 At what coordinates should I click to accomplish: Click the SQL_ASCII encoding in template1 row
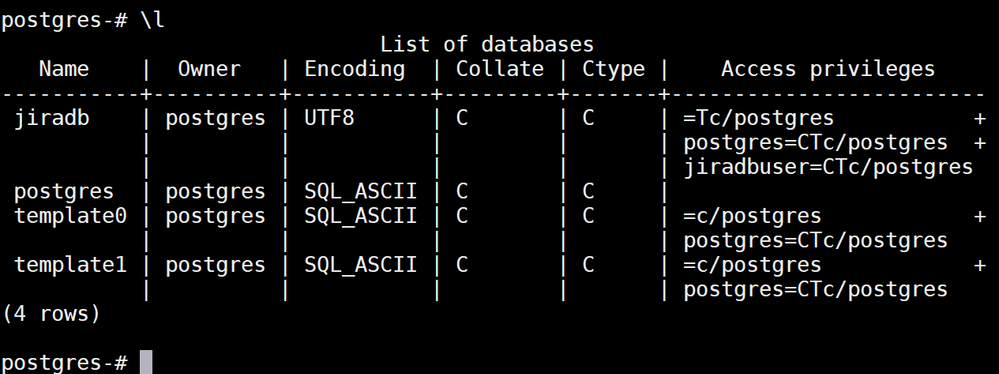pyautogui.click(x=360, y=265)
